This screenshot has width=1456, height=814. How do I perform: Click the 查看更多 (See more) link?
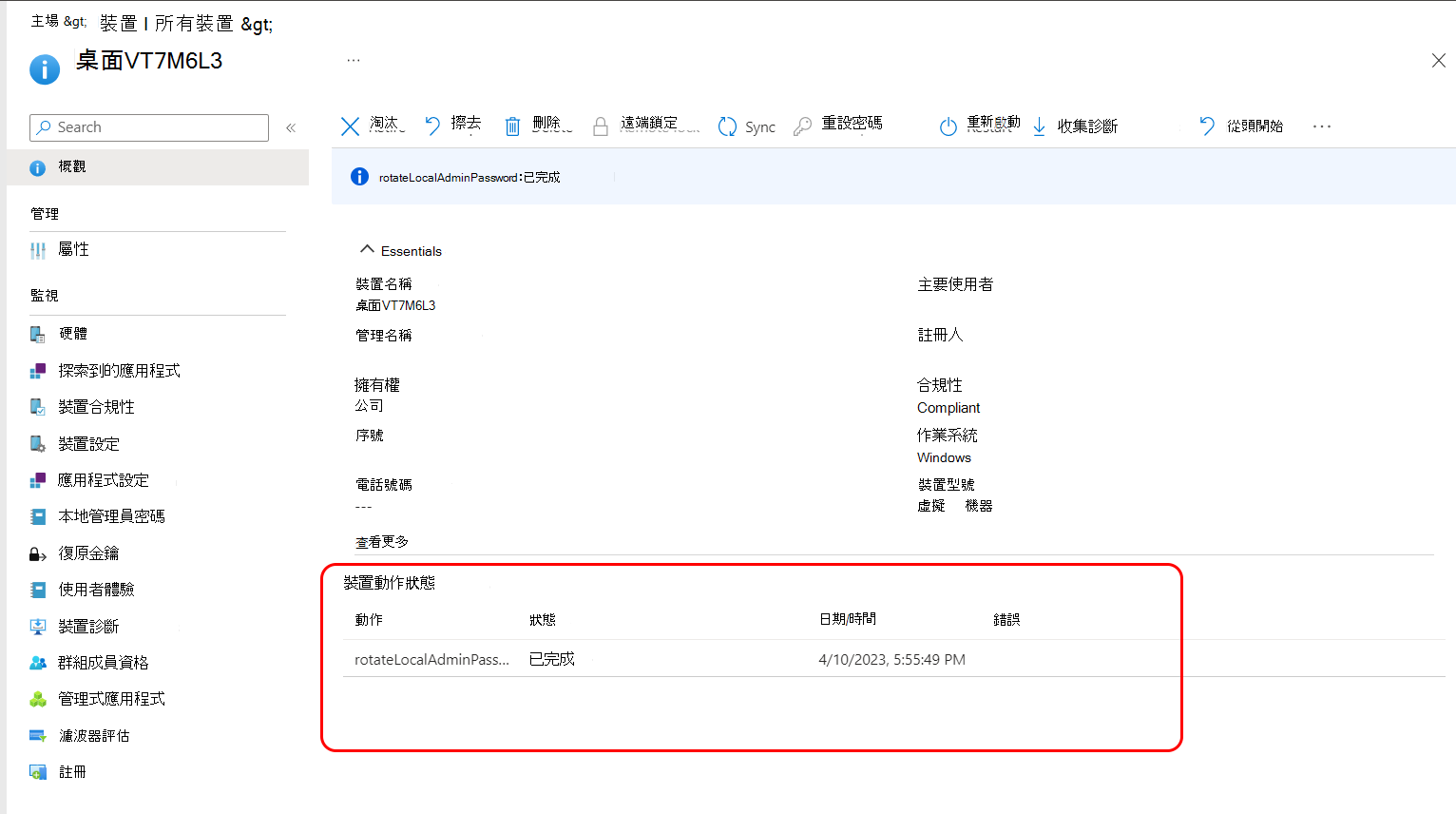point(382,542)
